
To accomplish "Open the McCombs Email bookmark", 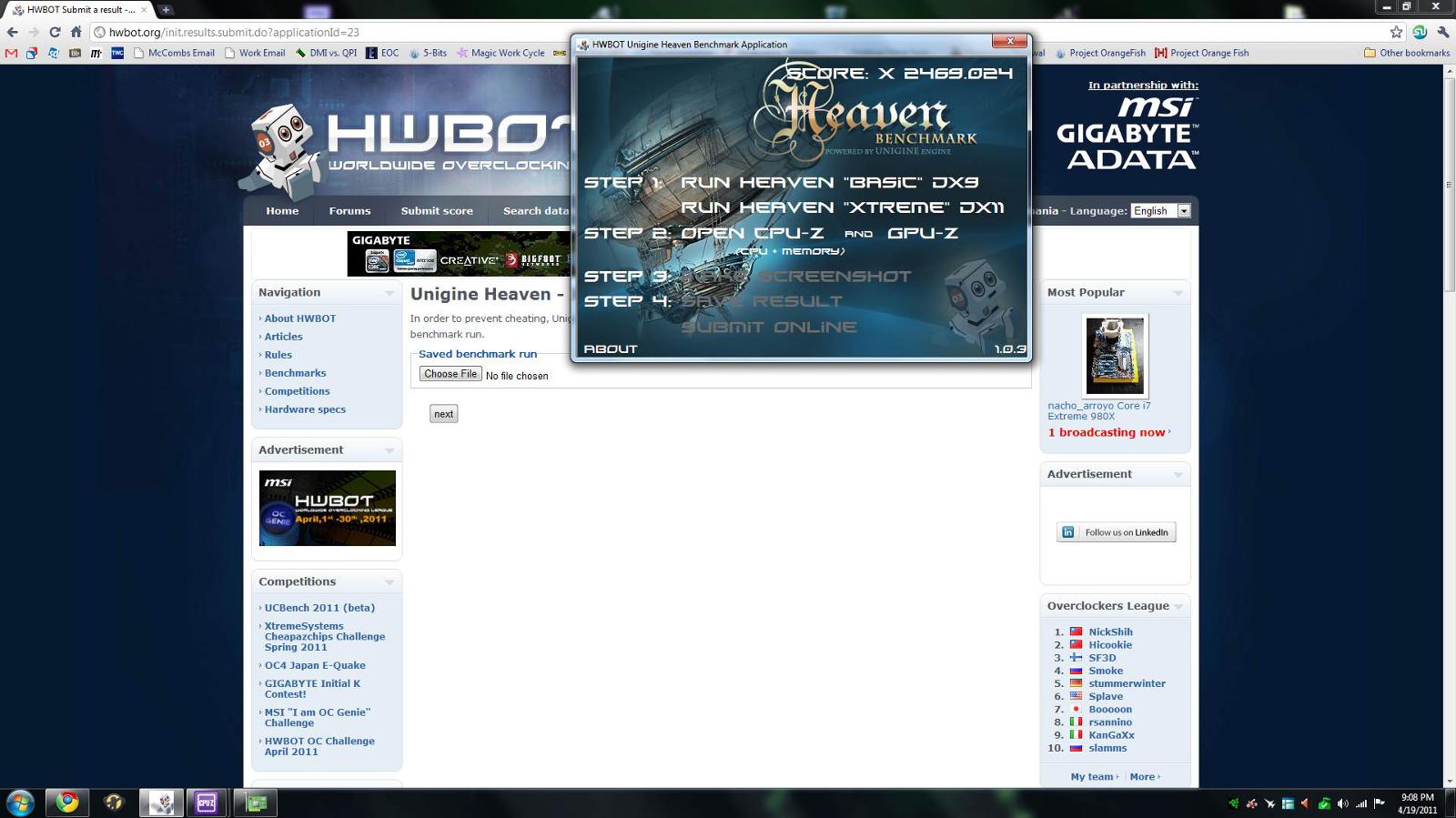I will tap(174, 53).
